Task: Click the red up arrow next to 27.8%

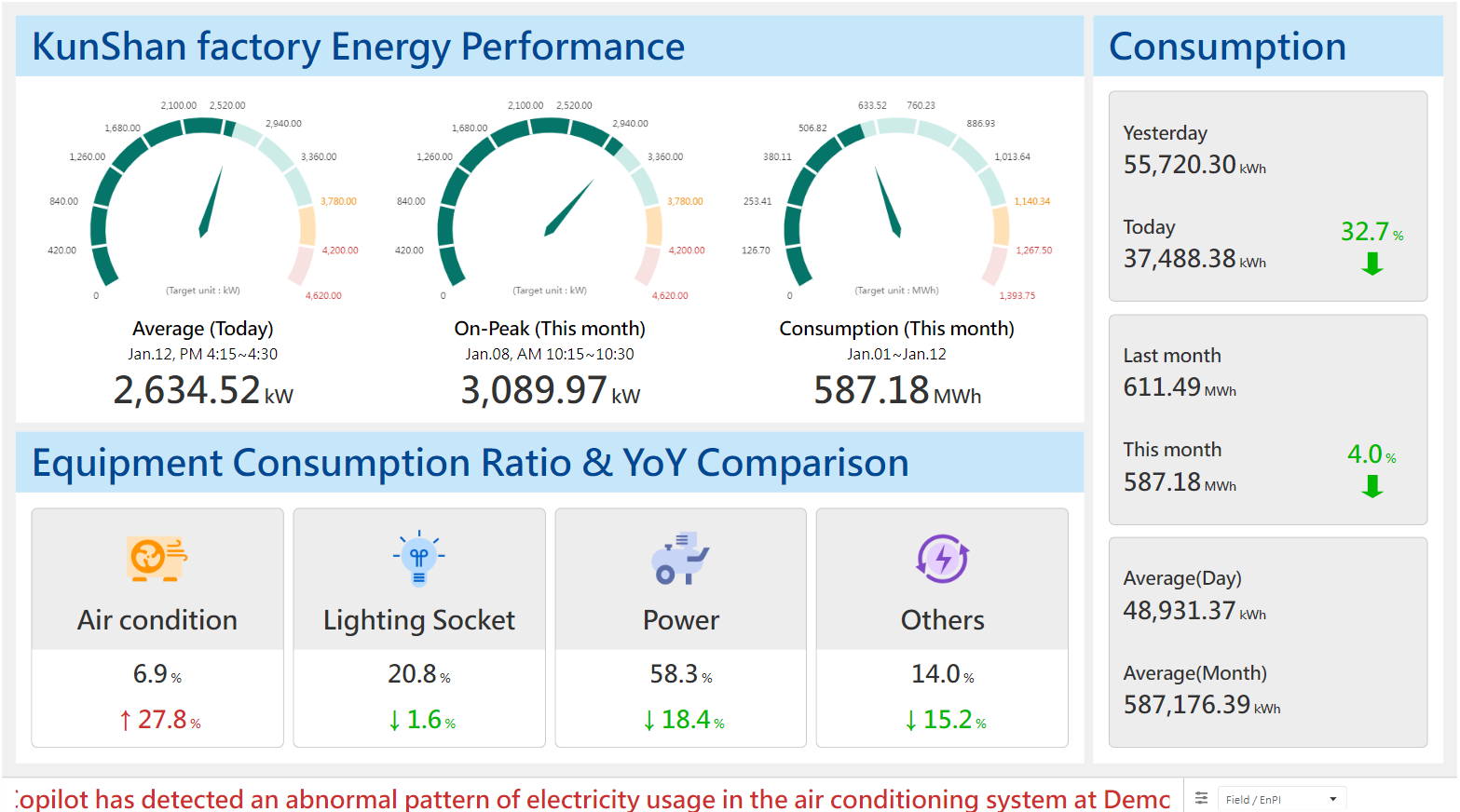Action: point(123,719)
